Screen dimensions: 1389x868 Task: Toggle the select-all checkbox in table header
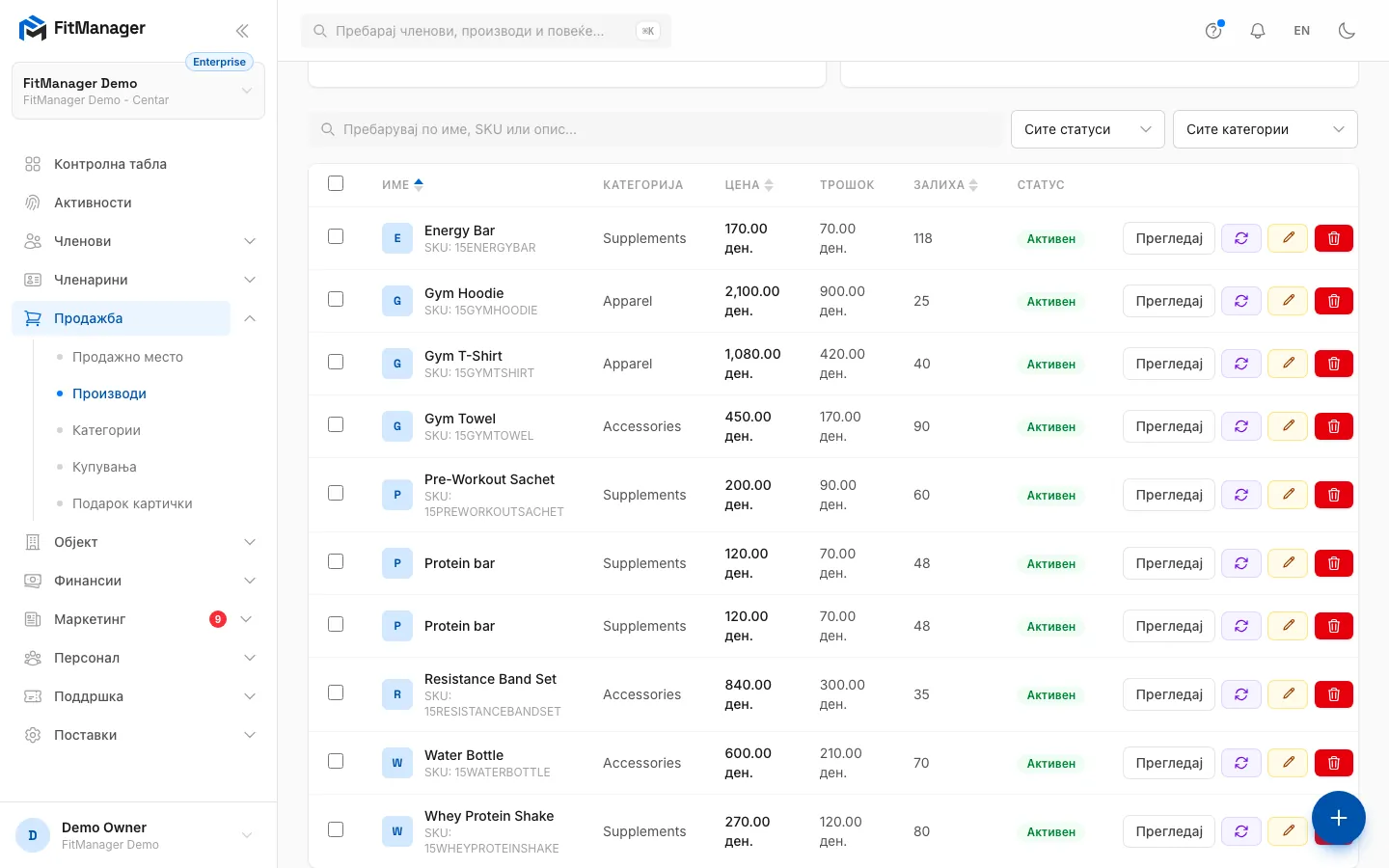click(x=336, y=183)
